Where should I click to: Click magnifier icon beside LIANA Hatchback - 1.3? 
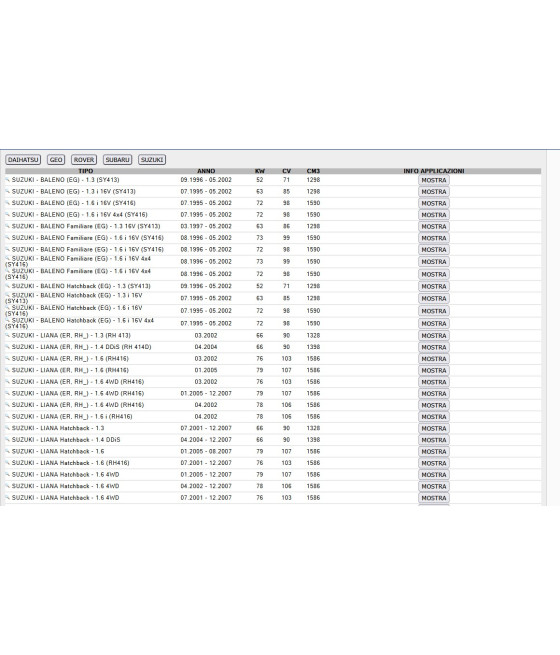tap(8, 428)
